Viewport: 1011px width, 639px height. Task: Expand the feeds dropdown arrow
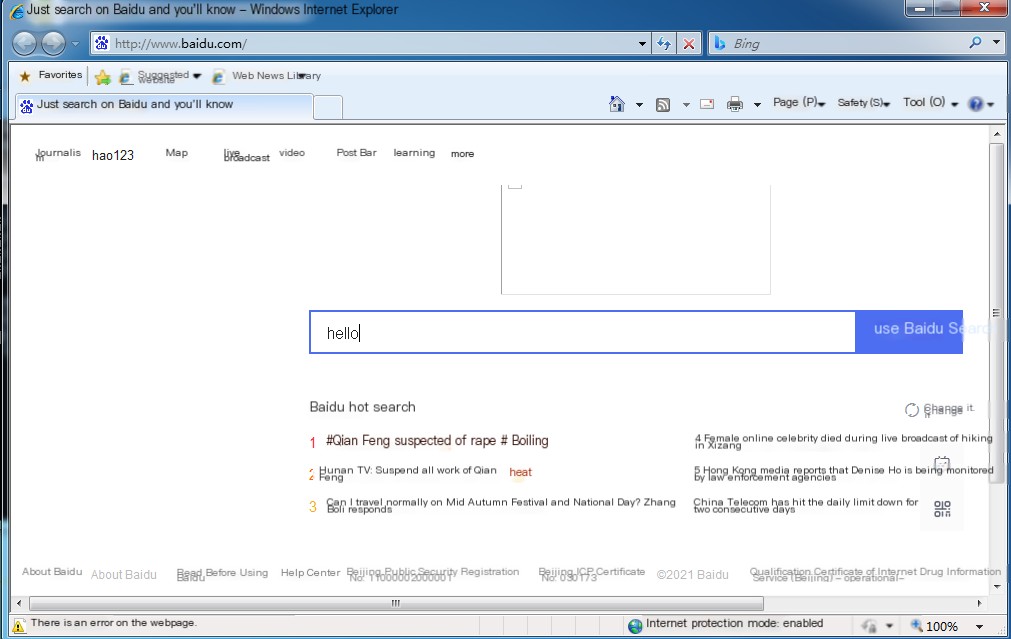(x=686, y=104)
